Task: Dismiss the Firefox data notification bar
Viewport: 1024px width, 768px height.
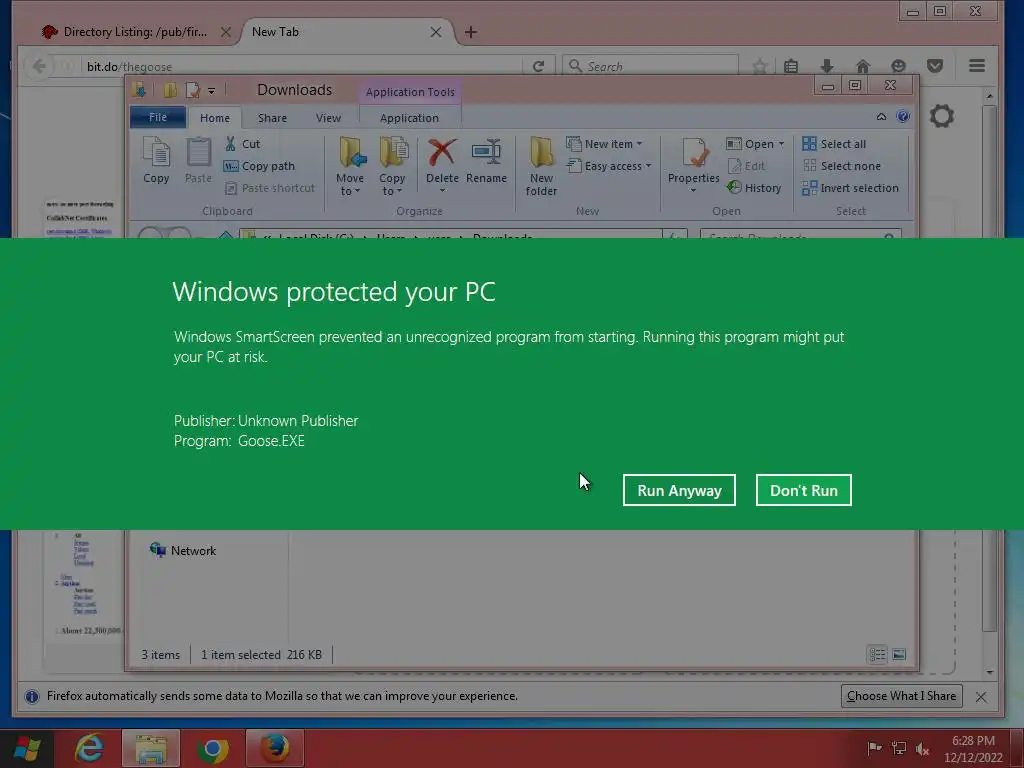Action: point(981,697)
